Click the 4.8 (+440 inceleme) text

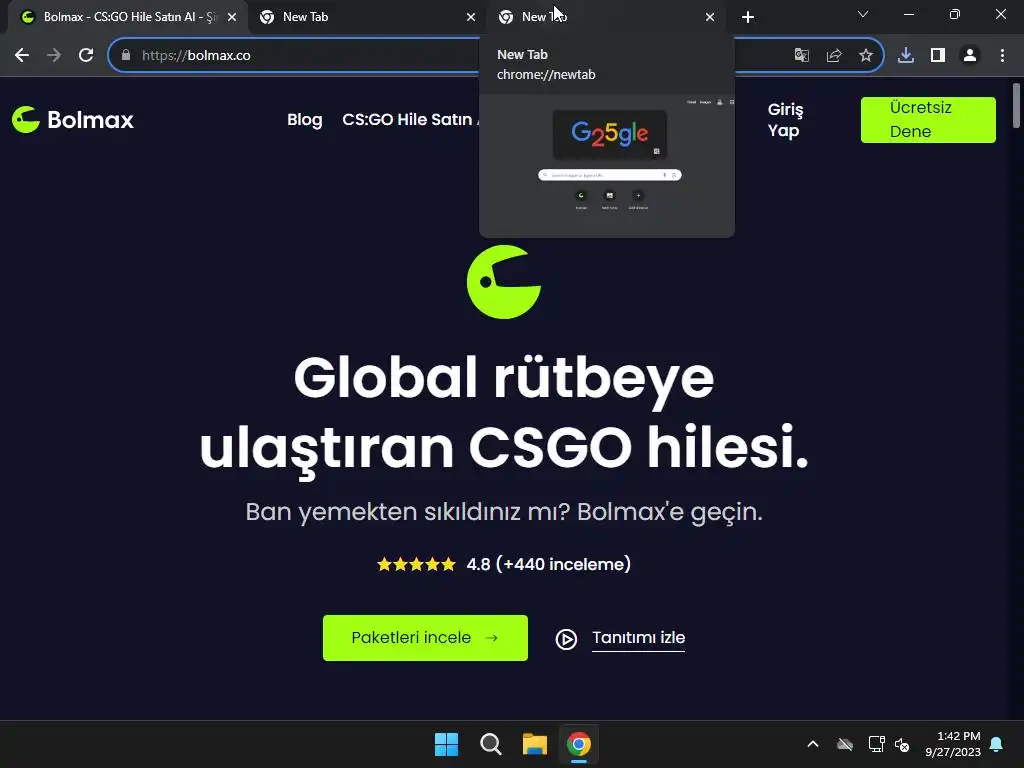(549, 564)
